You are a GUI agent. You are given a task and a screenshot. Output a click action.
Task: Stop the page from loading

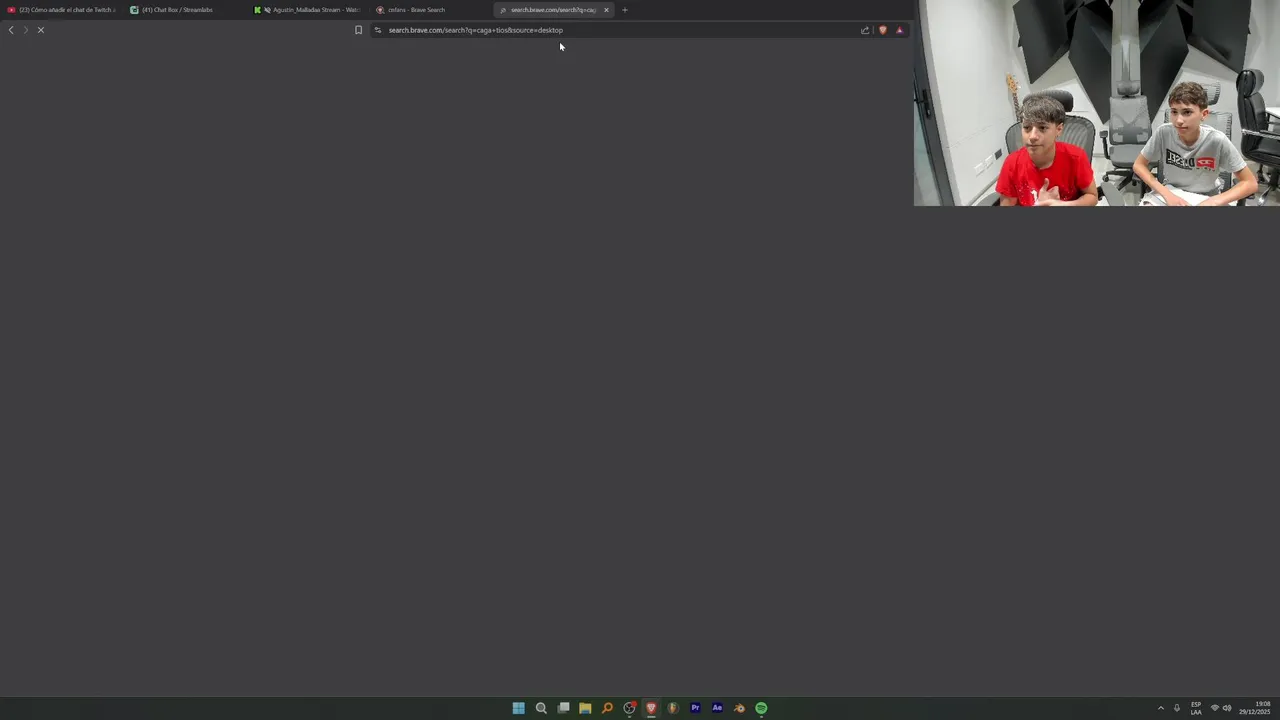point(41,30)
